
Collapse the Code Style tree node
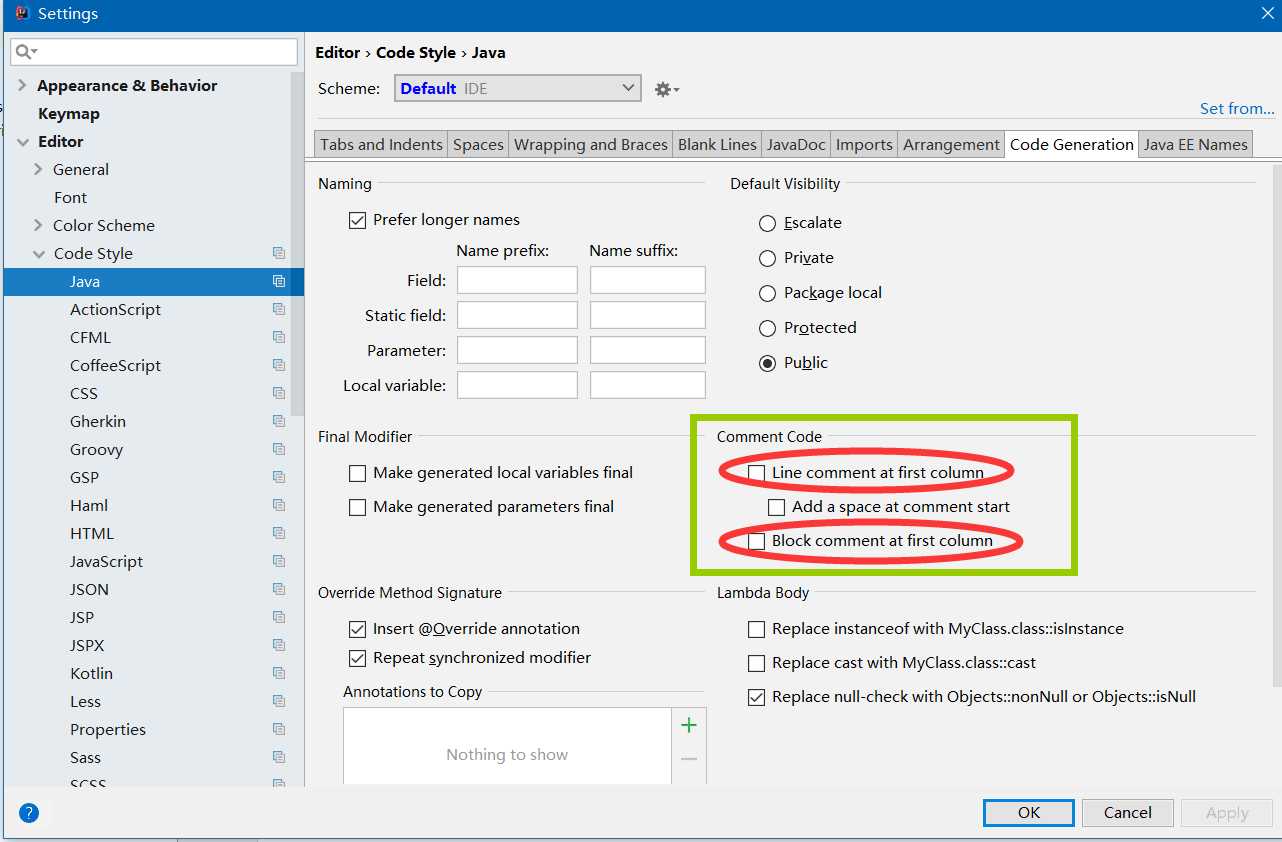(x=39, y=254)
